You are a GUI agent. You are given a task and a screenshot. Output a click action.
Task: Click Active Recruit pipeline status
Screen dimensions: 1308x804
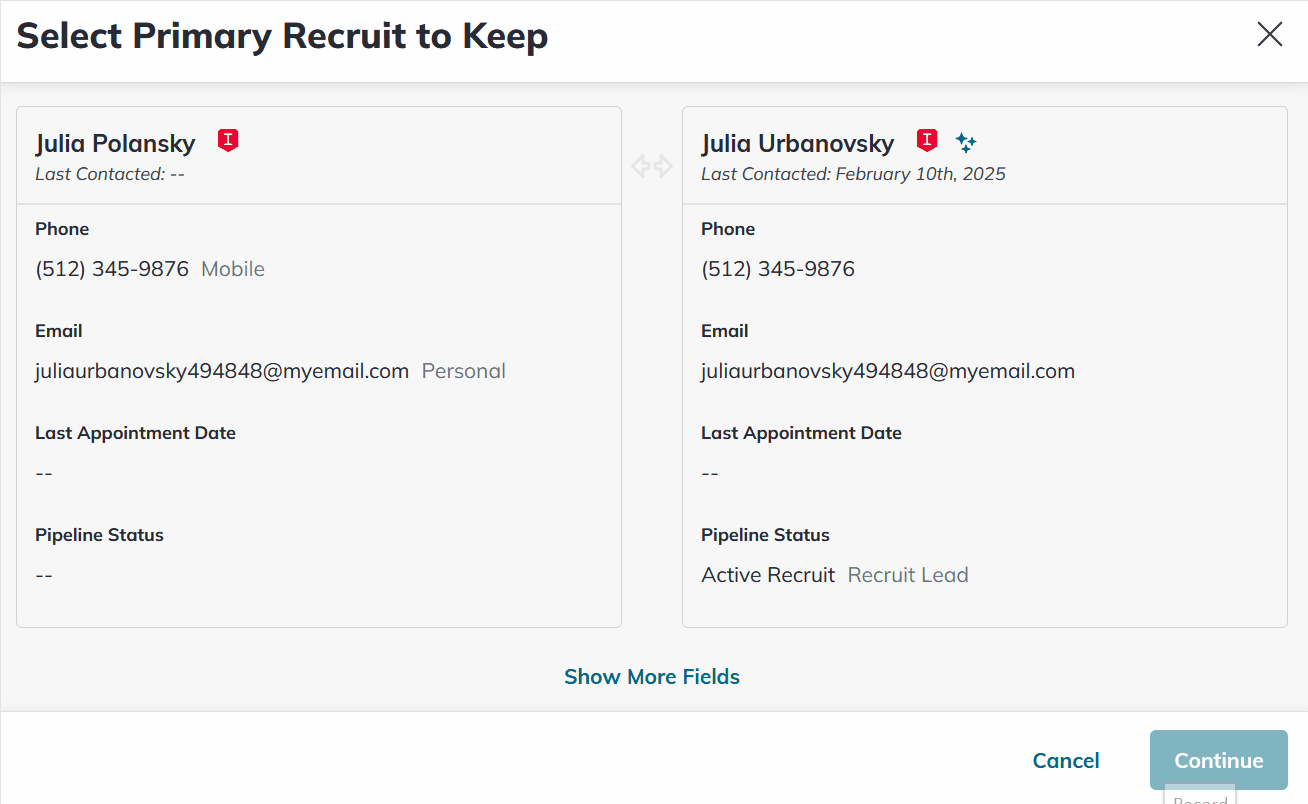click(768, 575)
